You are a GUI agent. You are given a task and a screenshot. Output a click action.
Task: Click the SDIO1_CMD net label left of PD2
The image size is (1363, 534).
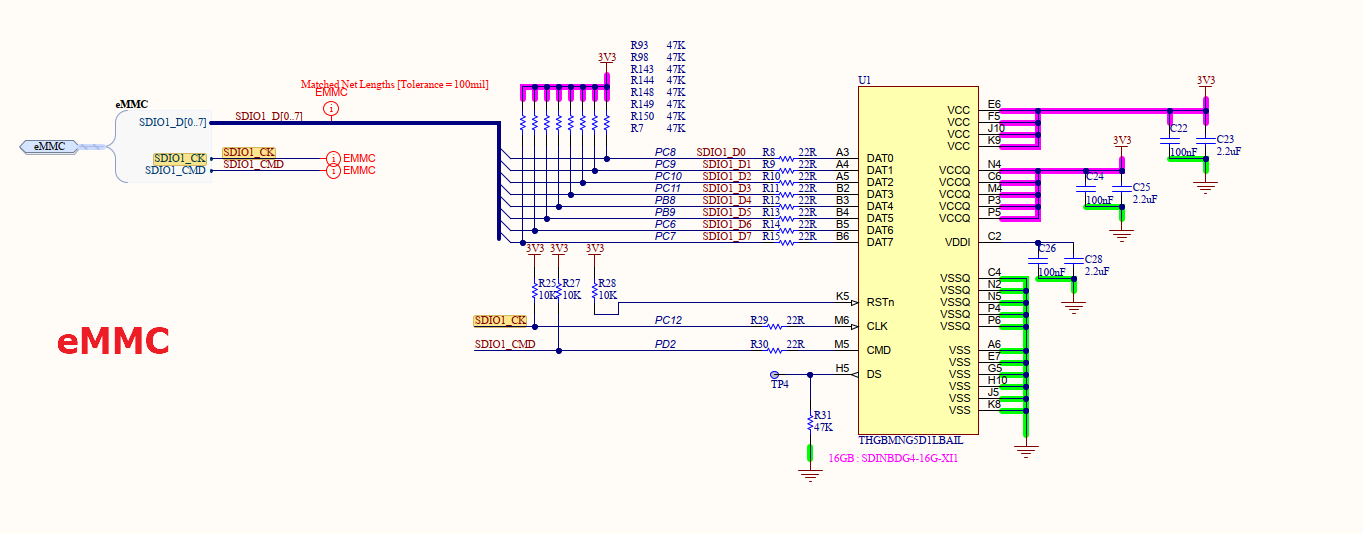505,344
